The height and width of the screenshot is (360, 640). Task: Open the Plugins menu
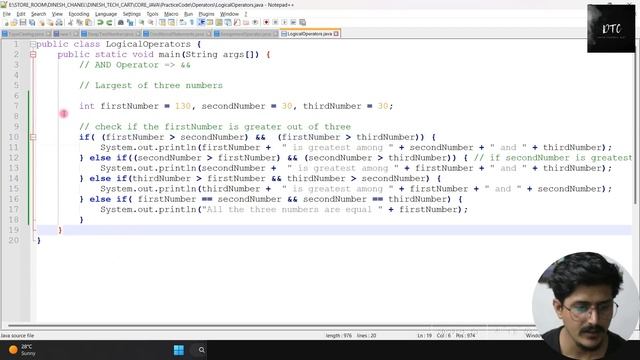pyautogui.click(x=206, y=14)
